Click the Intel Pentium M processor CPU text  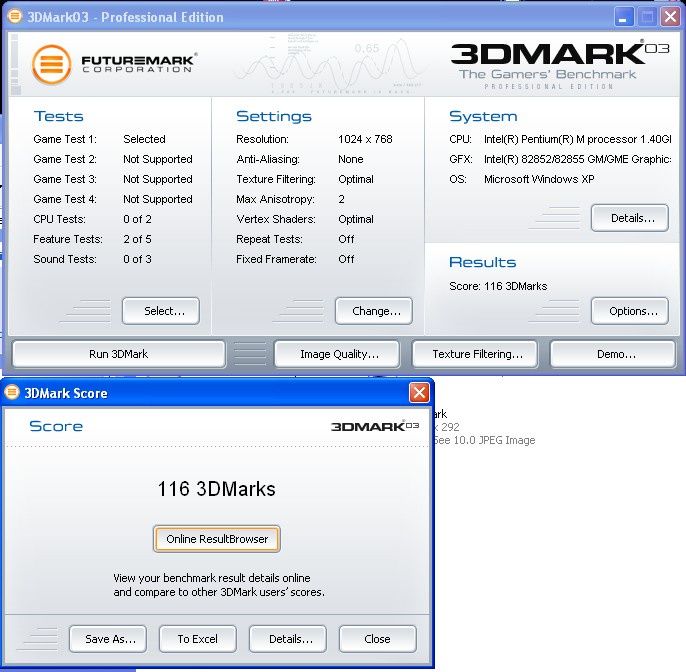(578, 139)
